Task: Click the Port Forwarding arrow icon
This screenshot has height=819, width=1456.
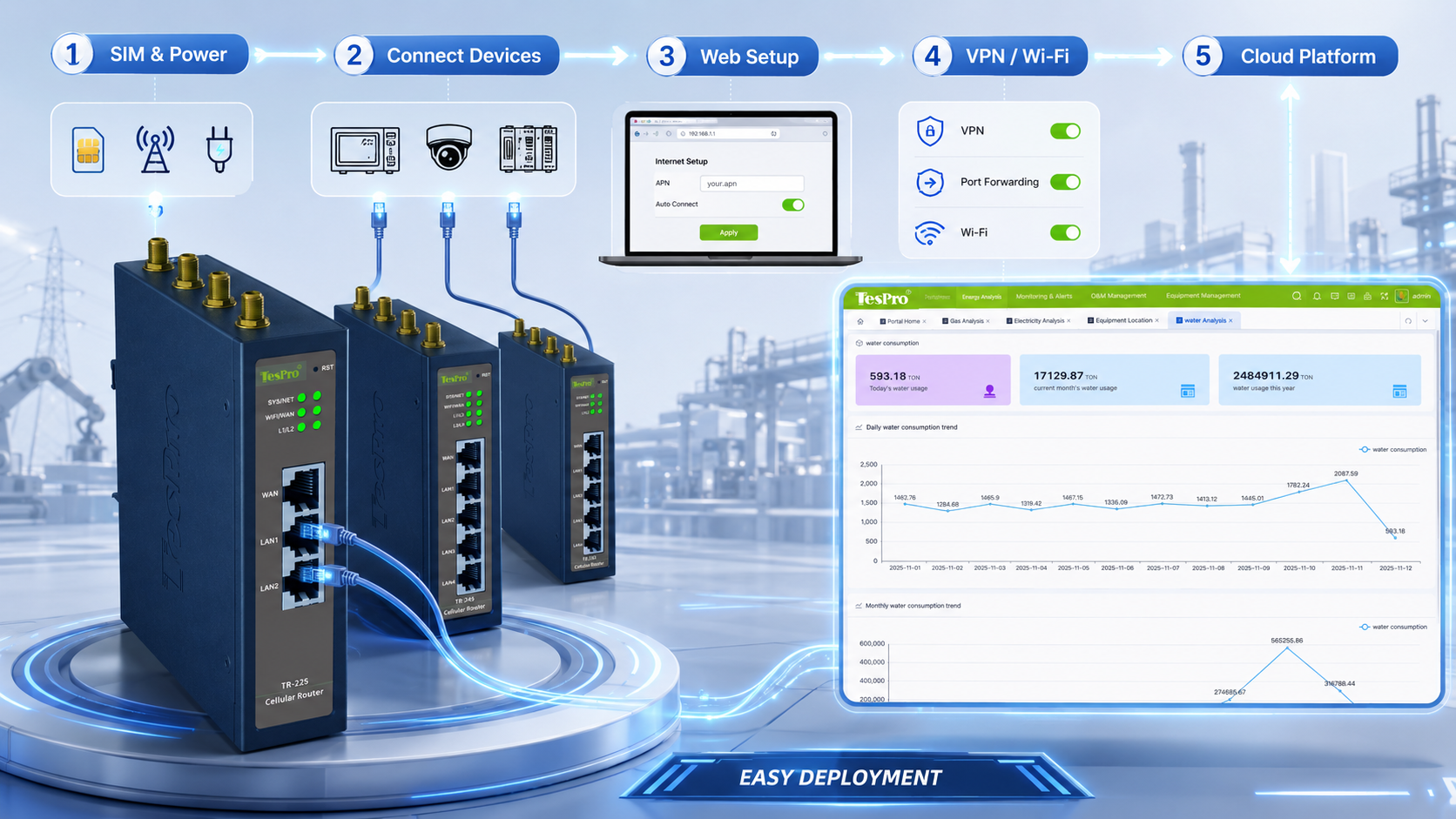Action: 930,182
